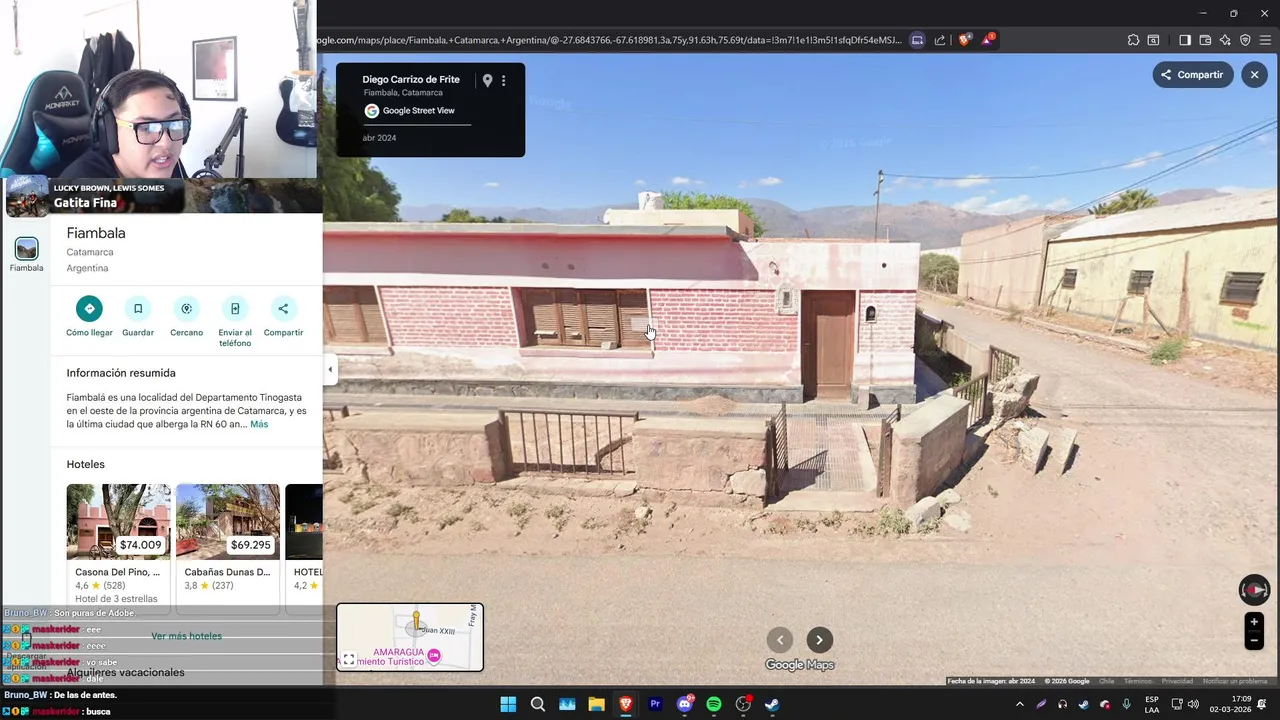
Task: Save Fiambala with the Guardar icon
Action: pyautogui.click(x=138, y=308)
